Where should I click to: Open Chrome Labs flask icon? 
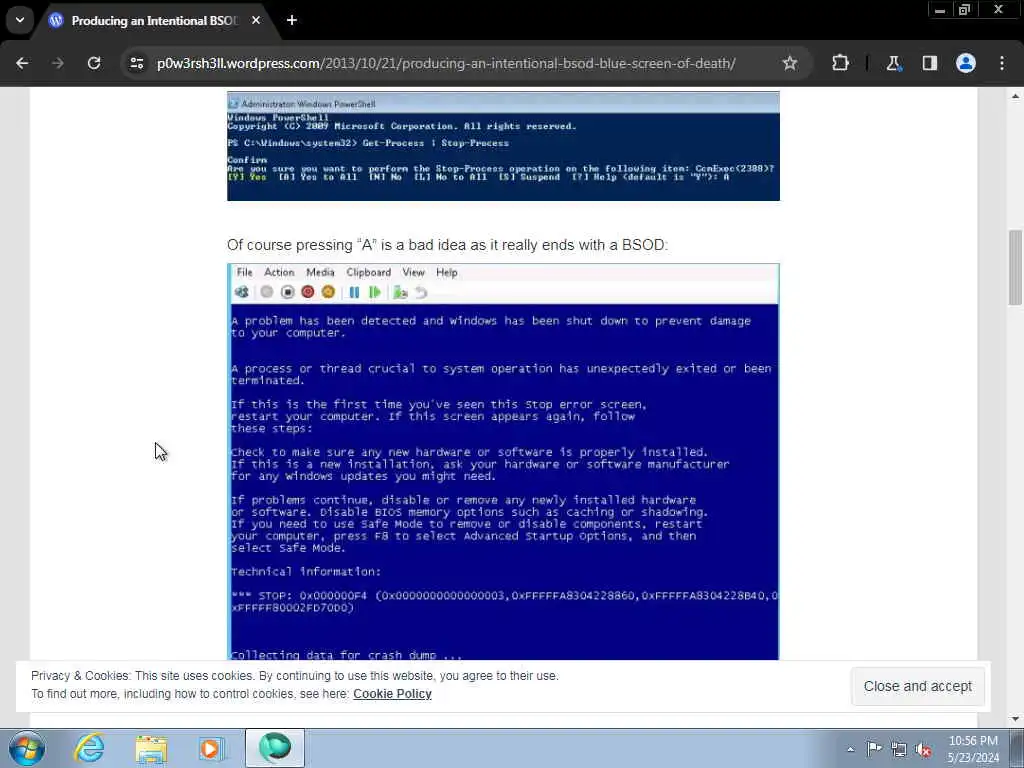[893, 63]
